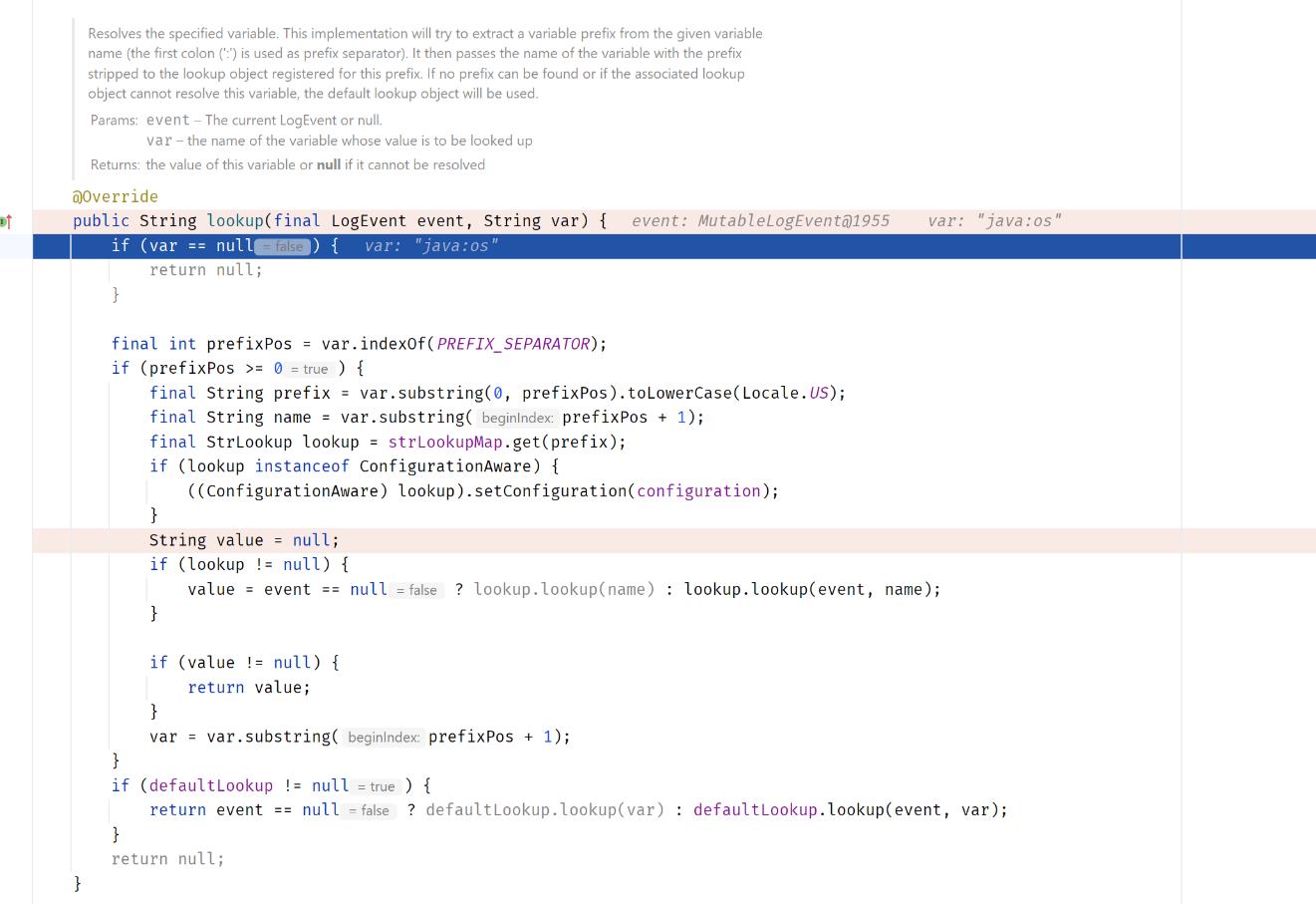Click greyed lookup.lookup(name) expression

(x=565, y=589)
